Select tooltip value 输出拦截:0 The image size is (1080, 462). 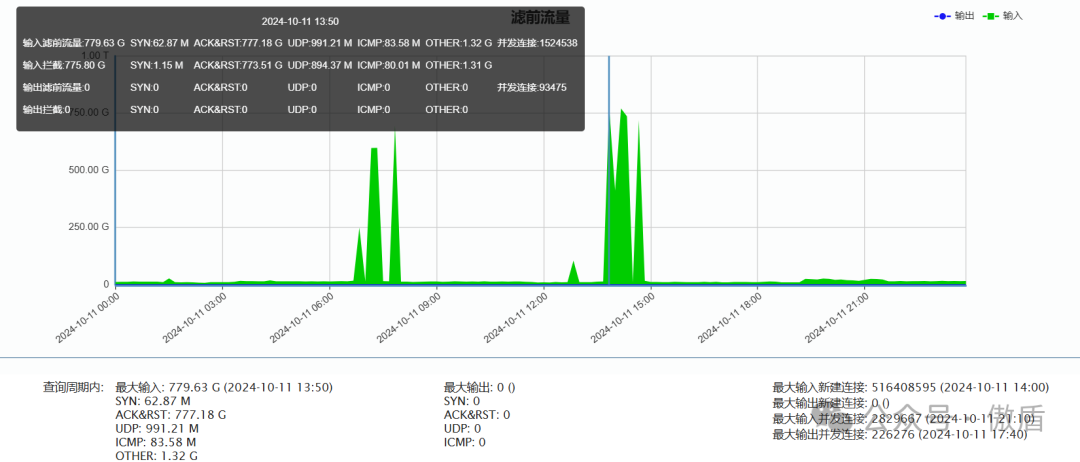tap(46, 109)
